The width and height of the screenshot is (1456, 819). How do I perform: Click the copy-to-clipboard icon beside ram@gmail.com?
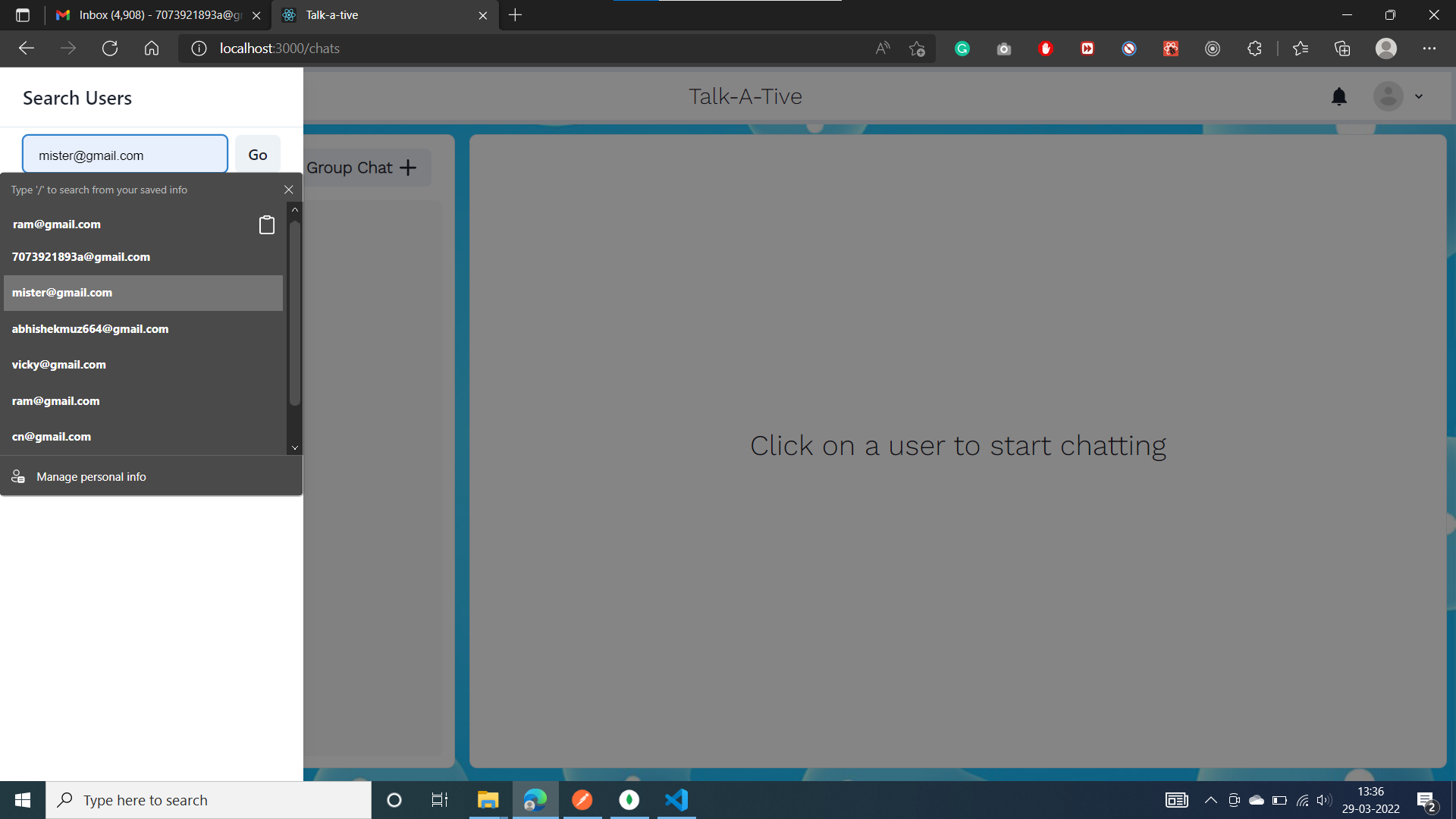click(266, 224)
